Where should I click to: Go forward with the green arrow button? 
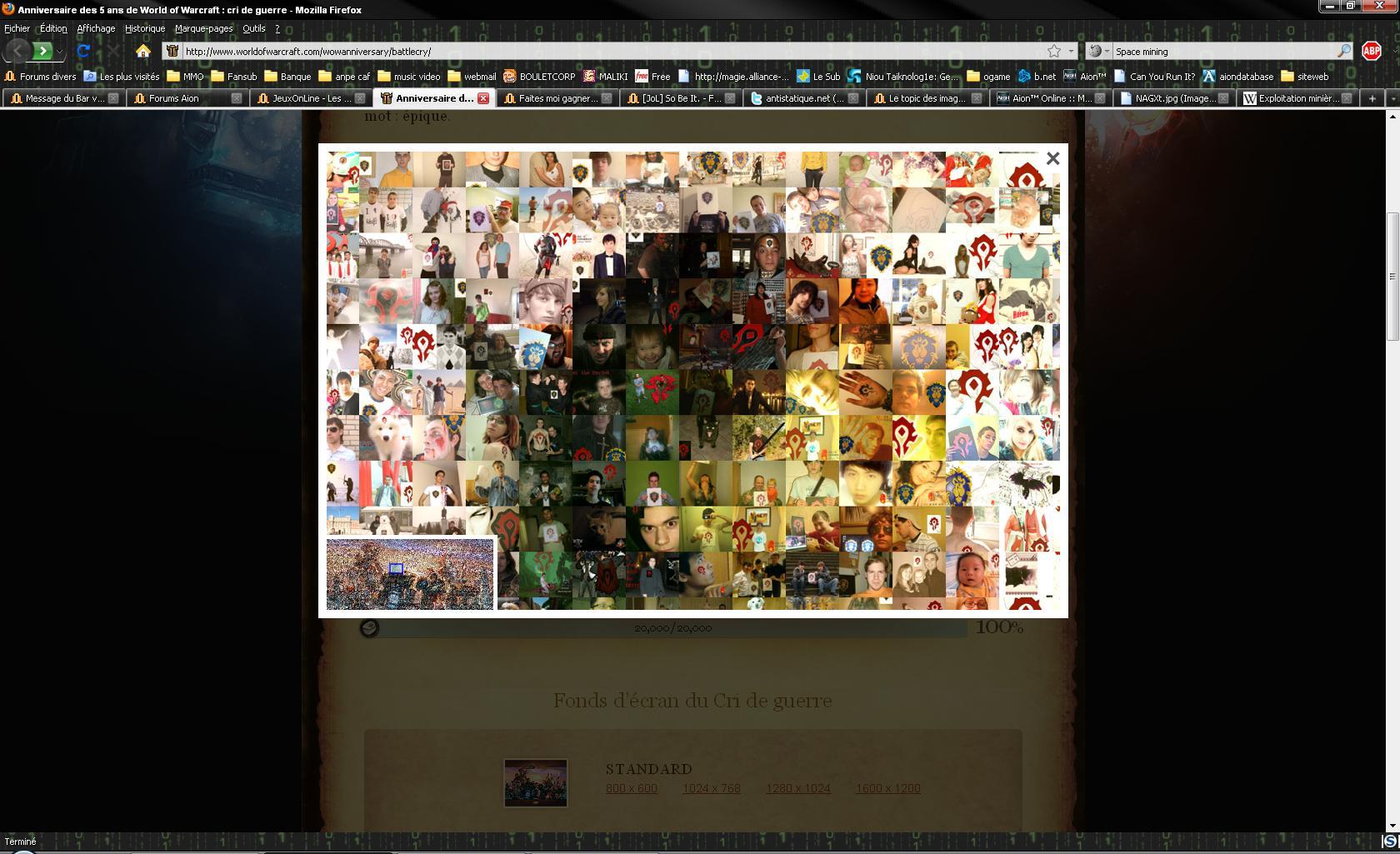point(42,52)
